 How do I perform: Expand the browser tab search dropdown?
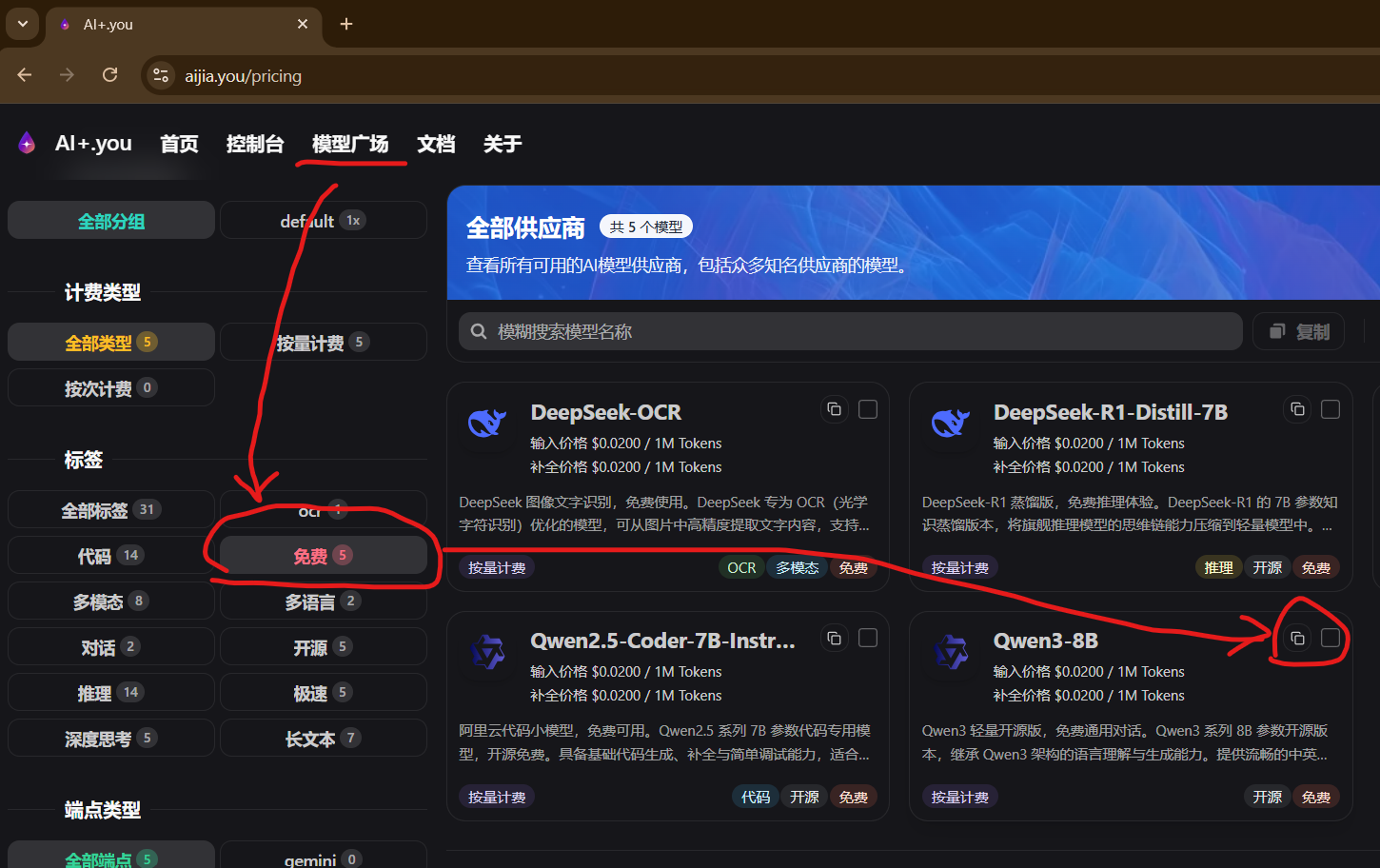[22, 24]
